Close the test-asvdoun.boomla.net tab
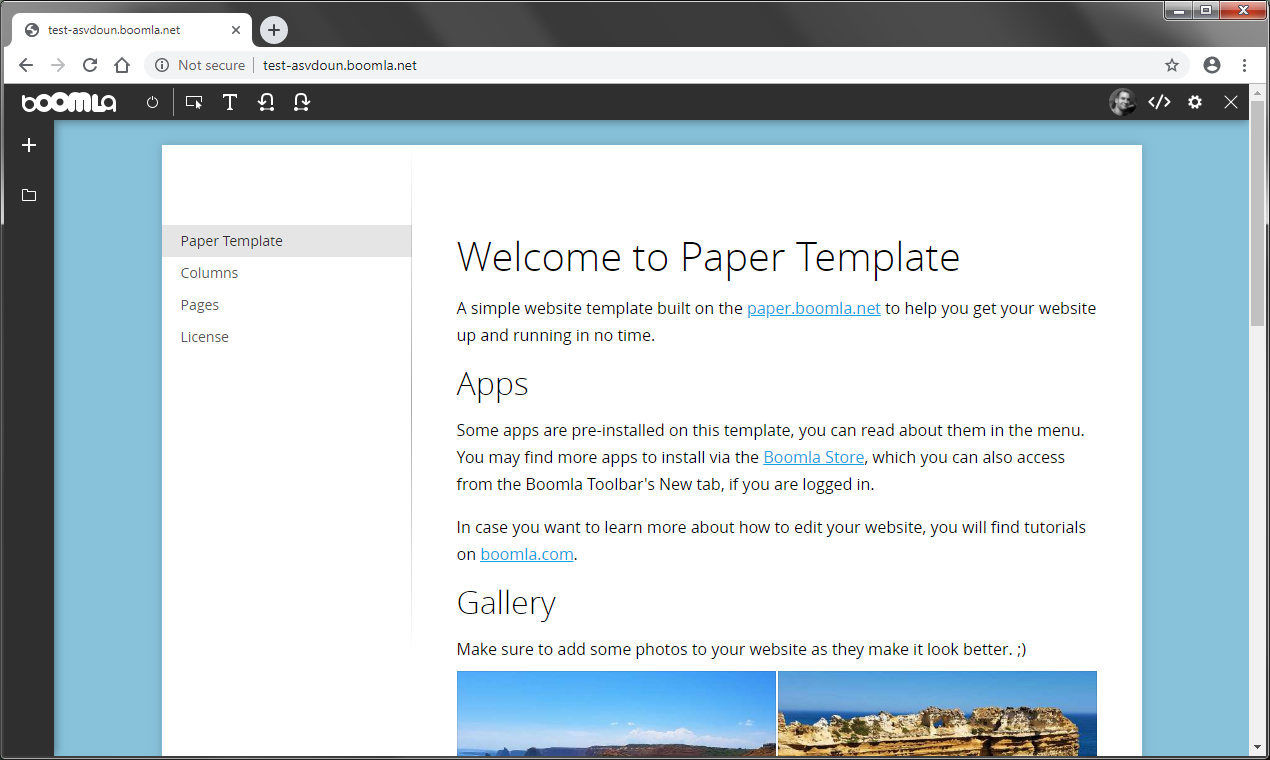Image resolution: width=1270 pixels, height=760 pixels. (237, 30)
